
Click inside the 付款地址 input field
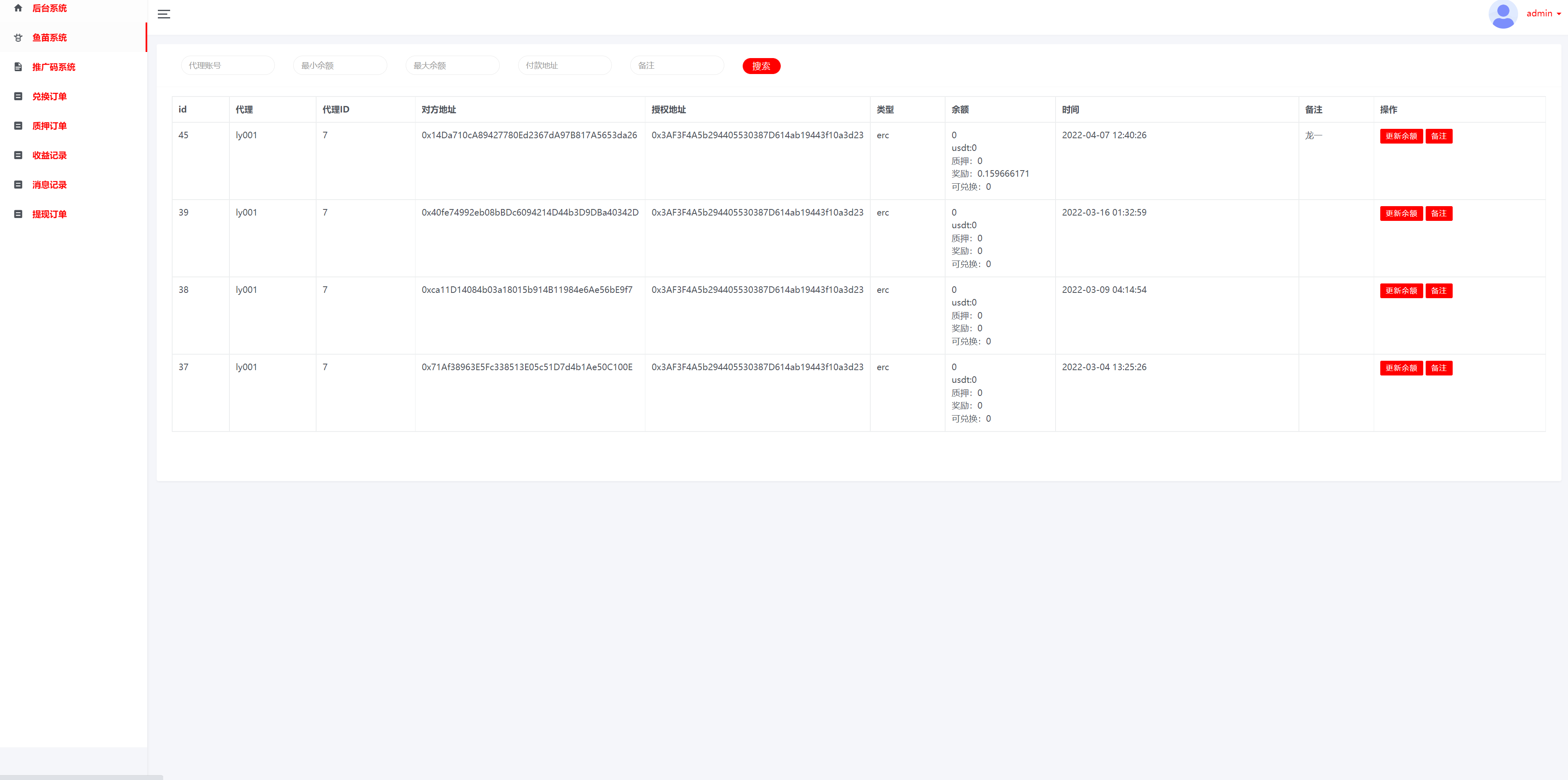[564, 65]
